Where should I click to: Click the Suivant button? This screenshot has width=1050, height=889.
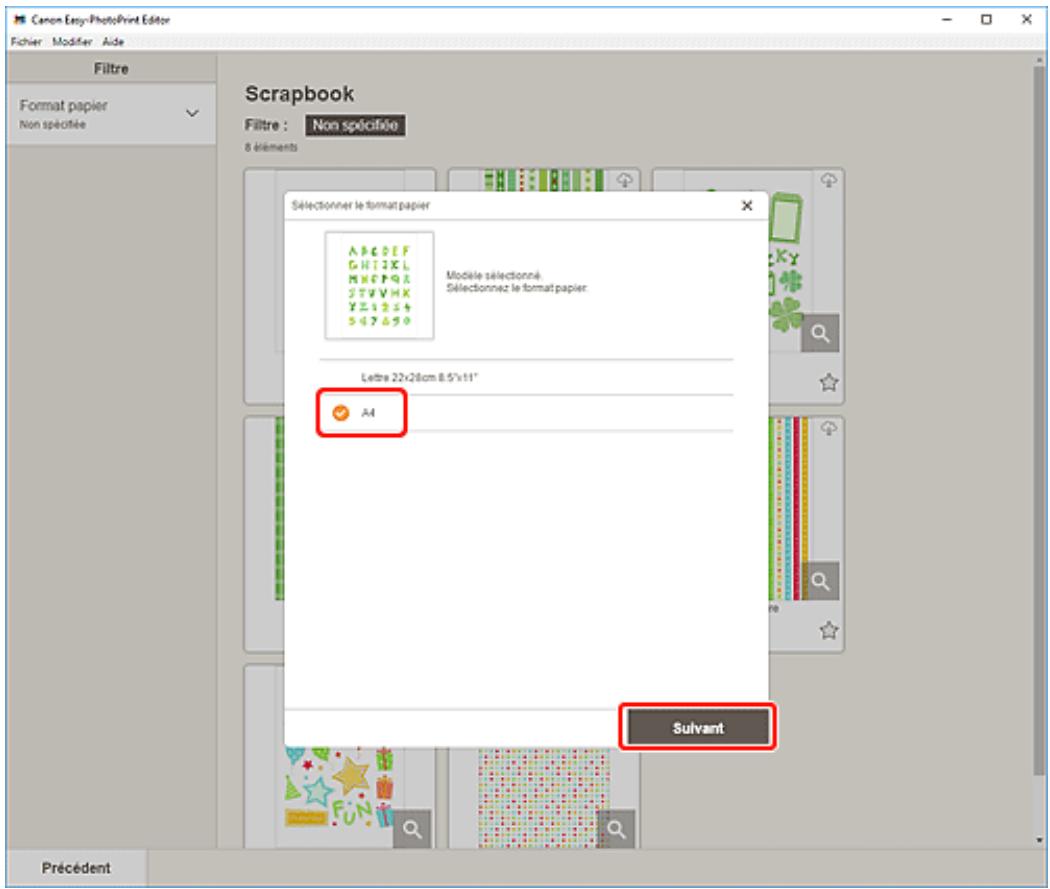pos(698,728)
